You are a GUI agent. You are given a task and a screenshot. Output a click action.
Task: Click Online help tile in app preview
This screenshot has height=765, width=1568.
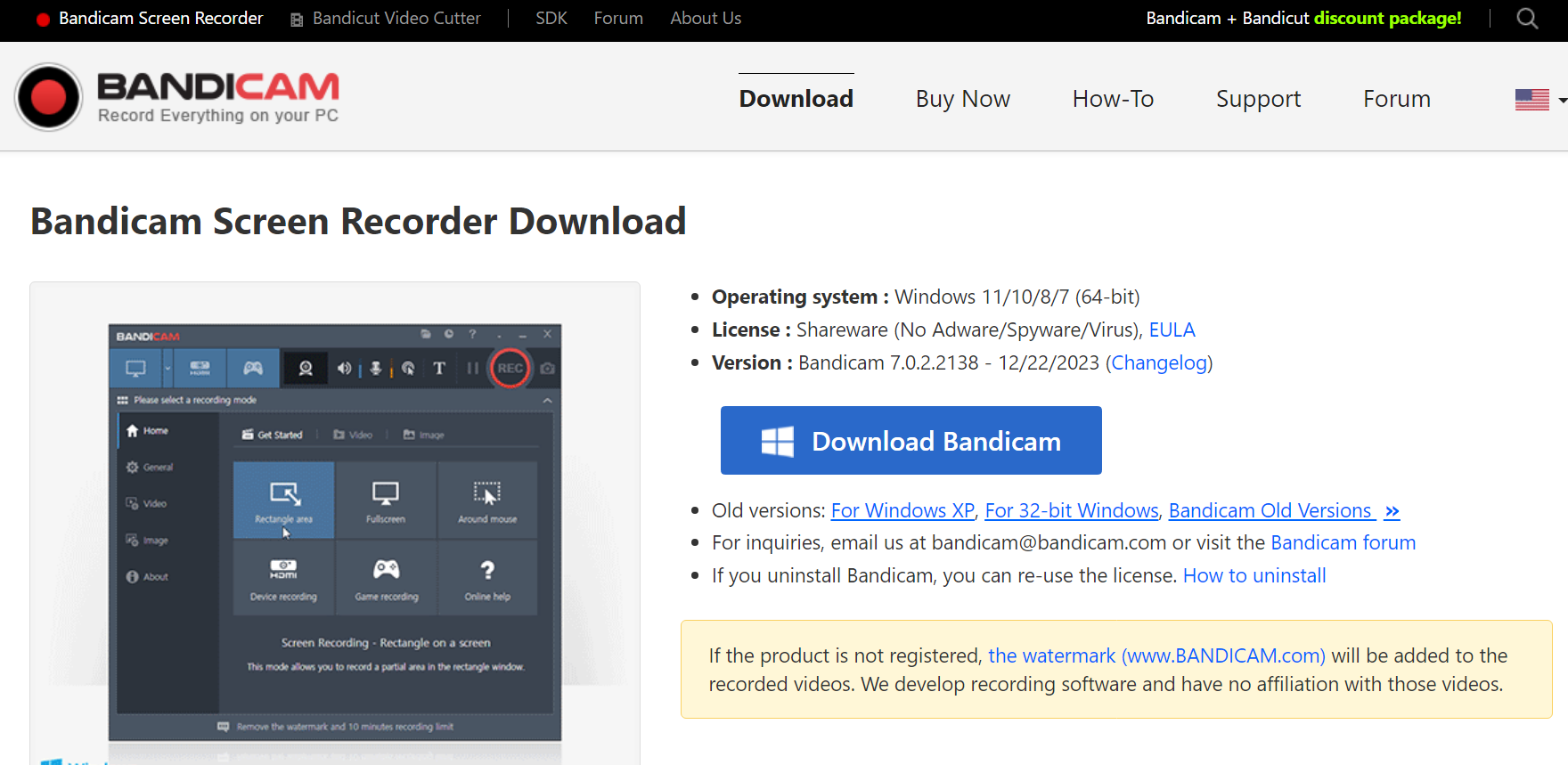point(487,578)
